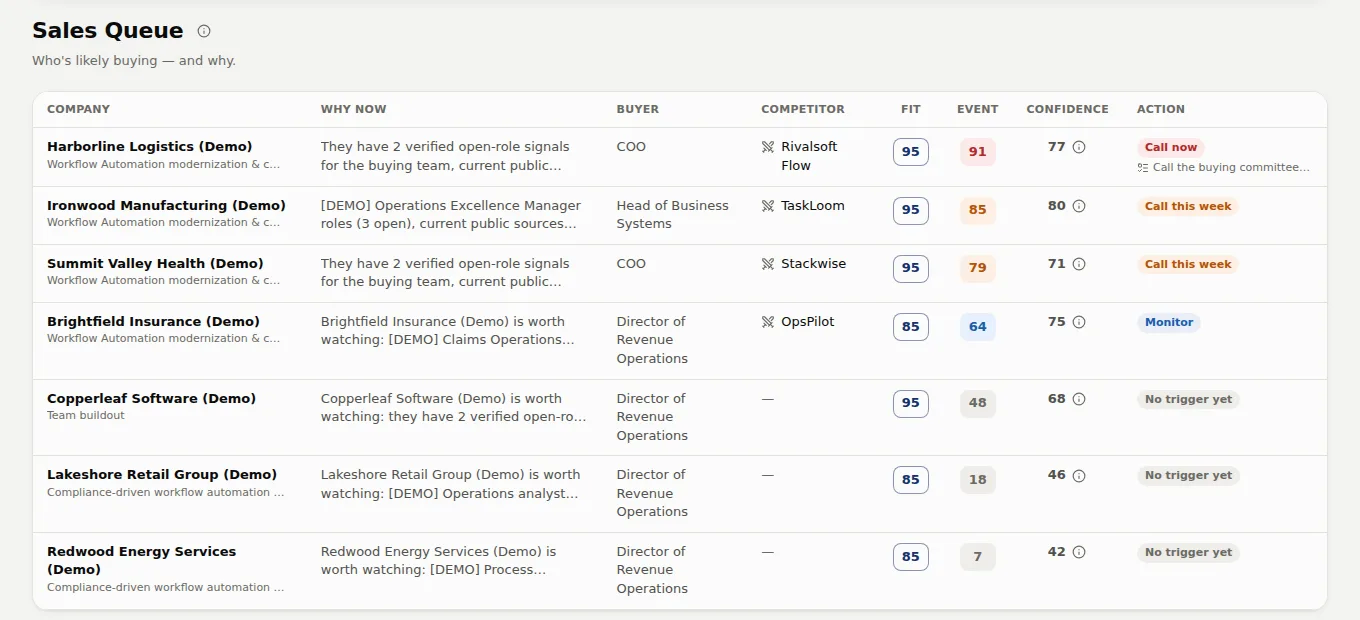Open confidence info icon next to 80
This screenshot has height=620, width=1360.
pyautogui.click(x=1079, y=206)
